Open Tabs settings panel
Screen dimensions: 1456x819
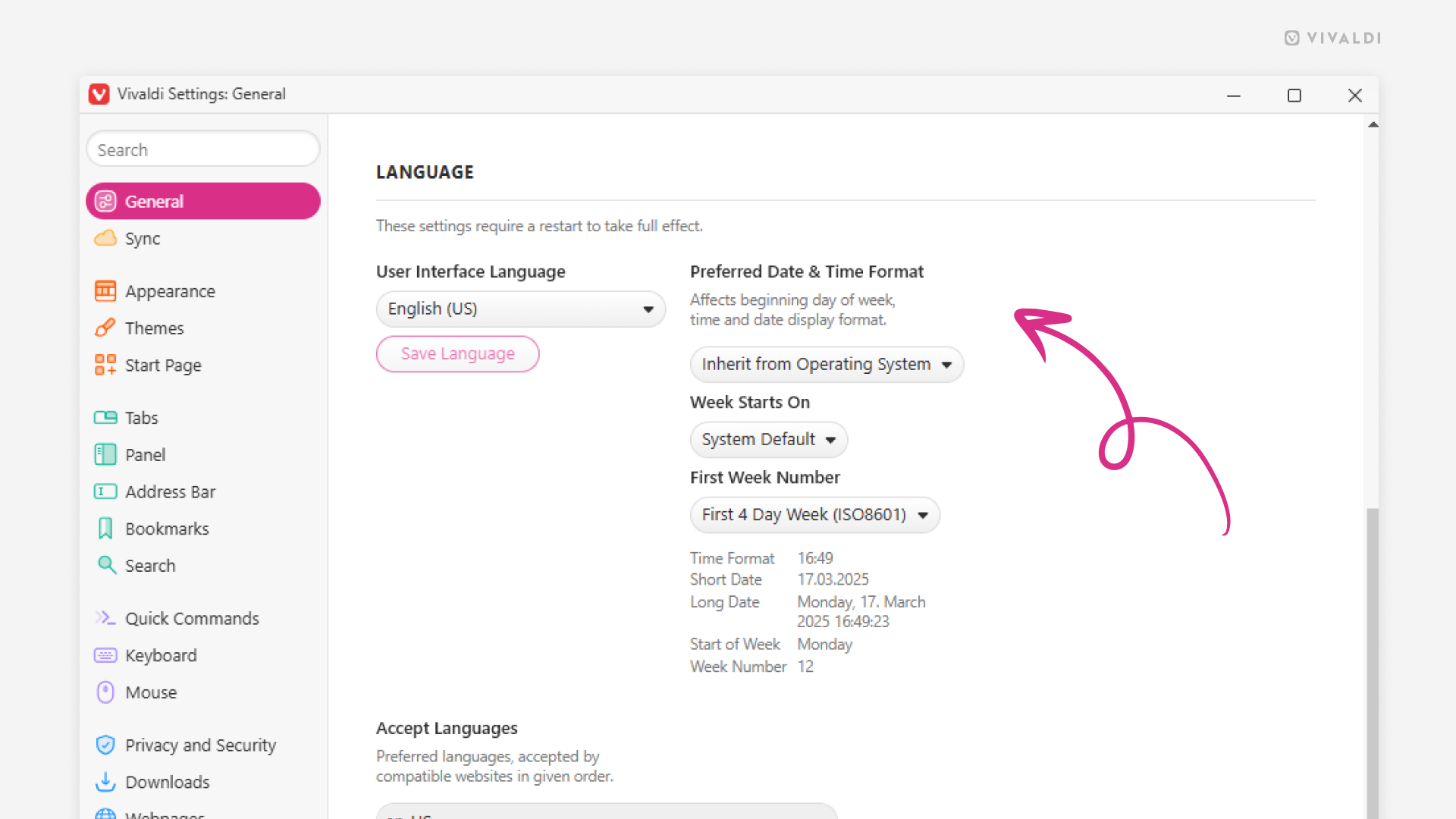pos(140,418)
